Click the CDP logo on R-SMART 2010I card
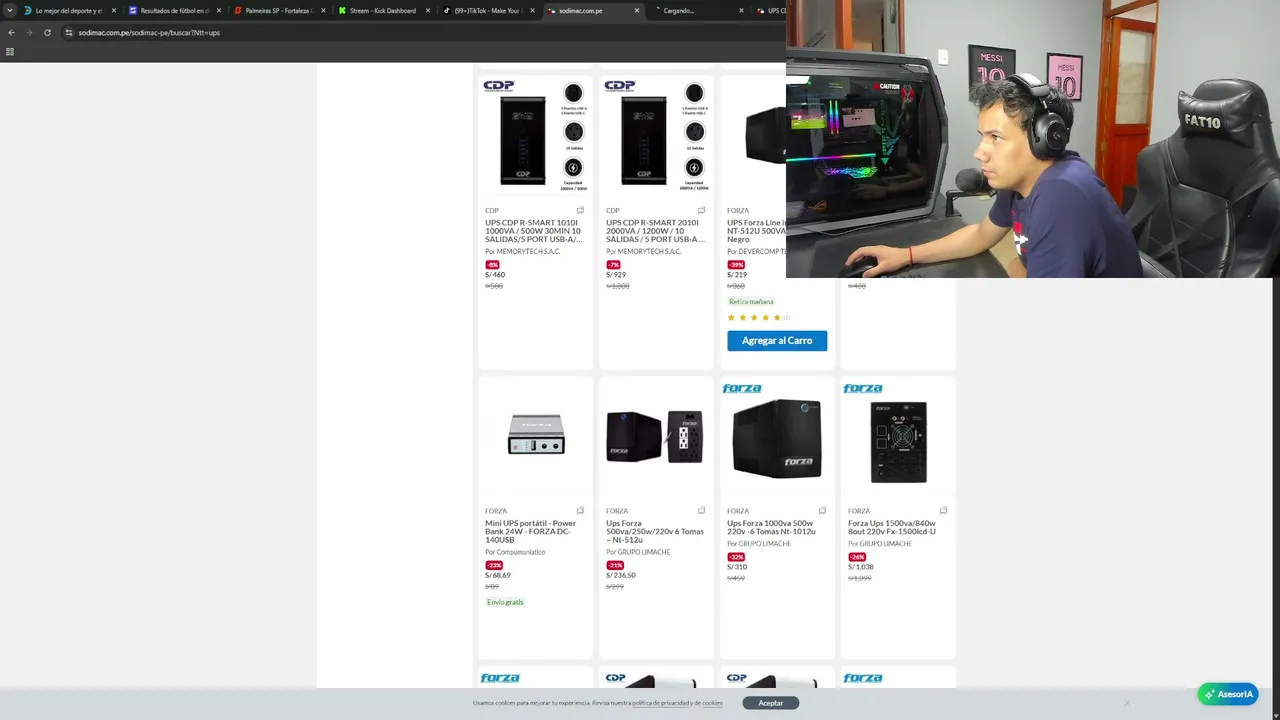 [620, 86]
